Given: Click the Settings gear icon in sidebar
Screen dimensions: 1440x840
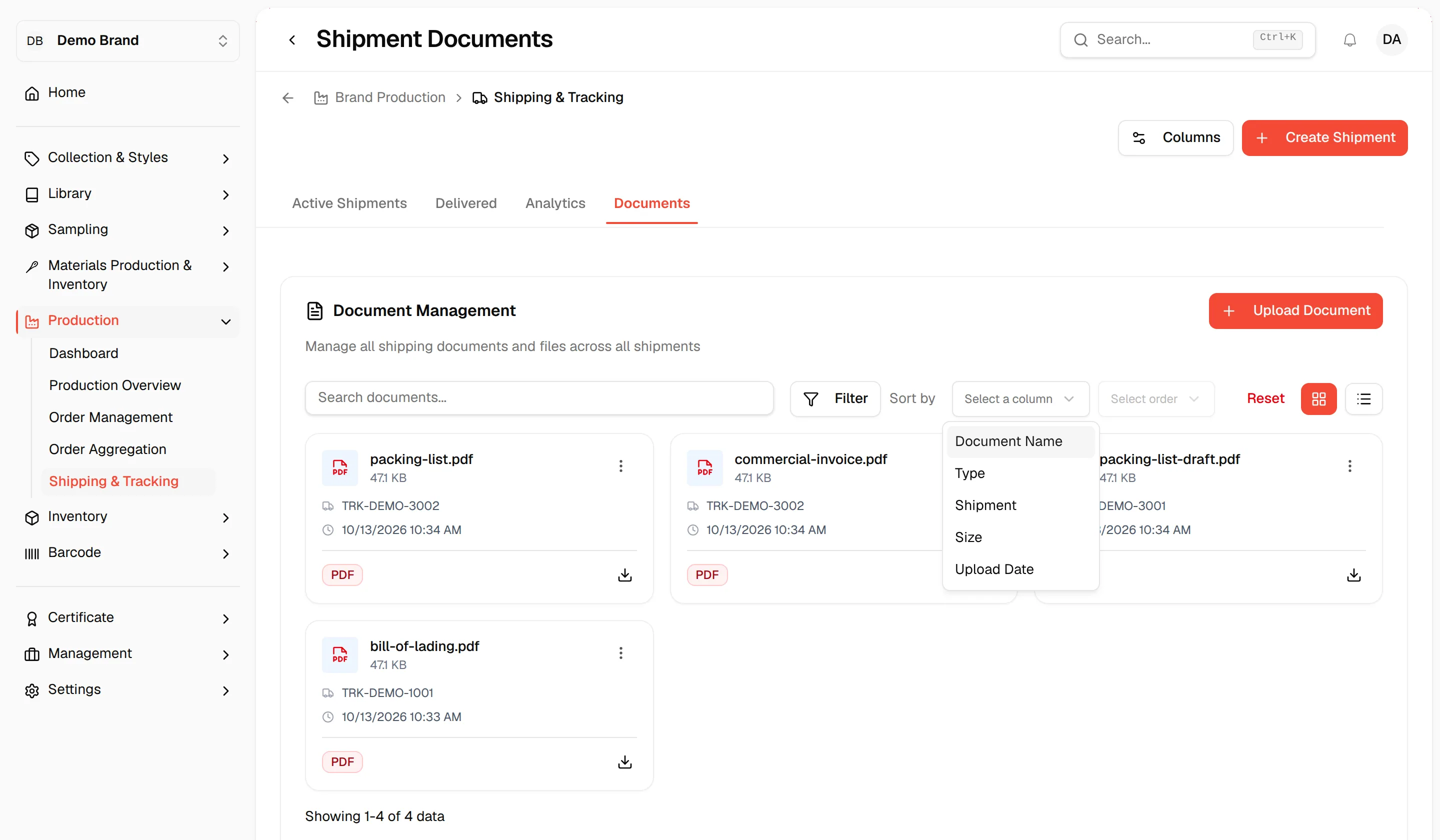Looking at the screenshot, I should click(x=32, y=690).
